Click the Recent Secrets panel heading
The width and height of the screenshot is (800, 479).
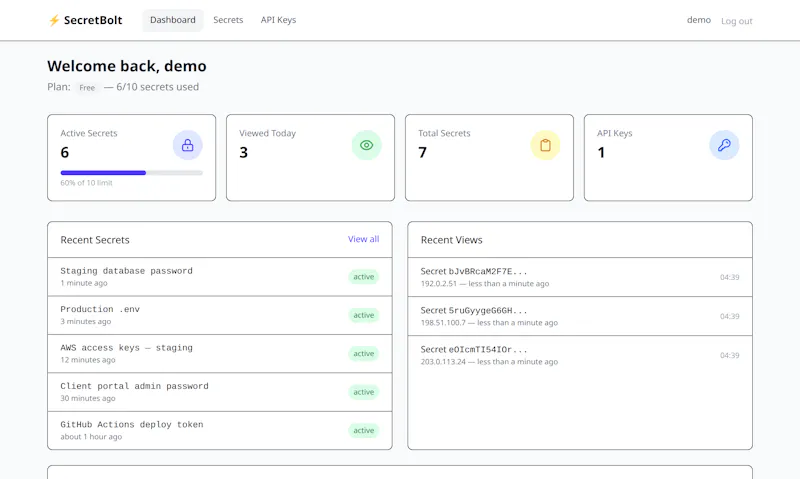tap(95, 240)
